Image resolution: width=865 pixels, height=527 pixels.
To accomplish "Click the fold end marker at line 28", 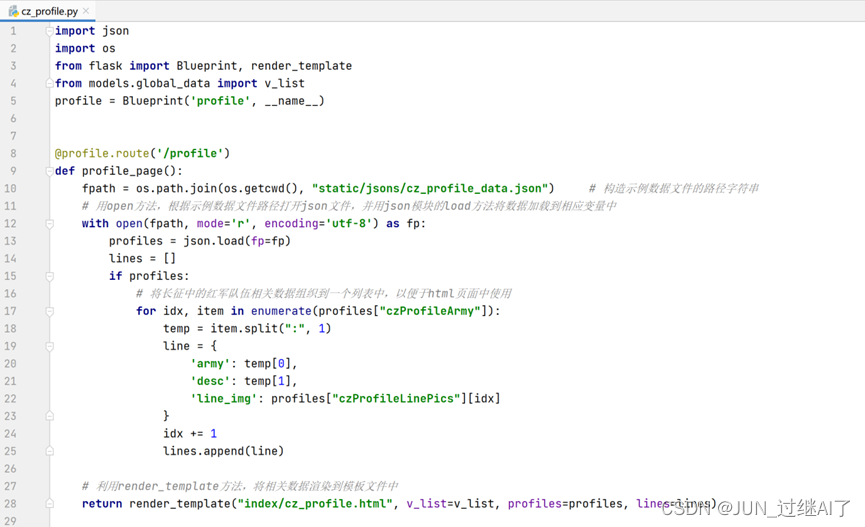I will pyautogui.click(x=49, y=504).
